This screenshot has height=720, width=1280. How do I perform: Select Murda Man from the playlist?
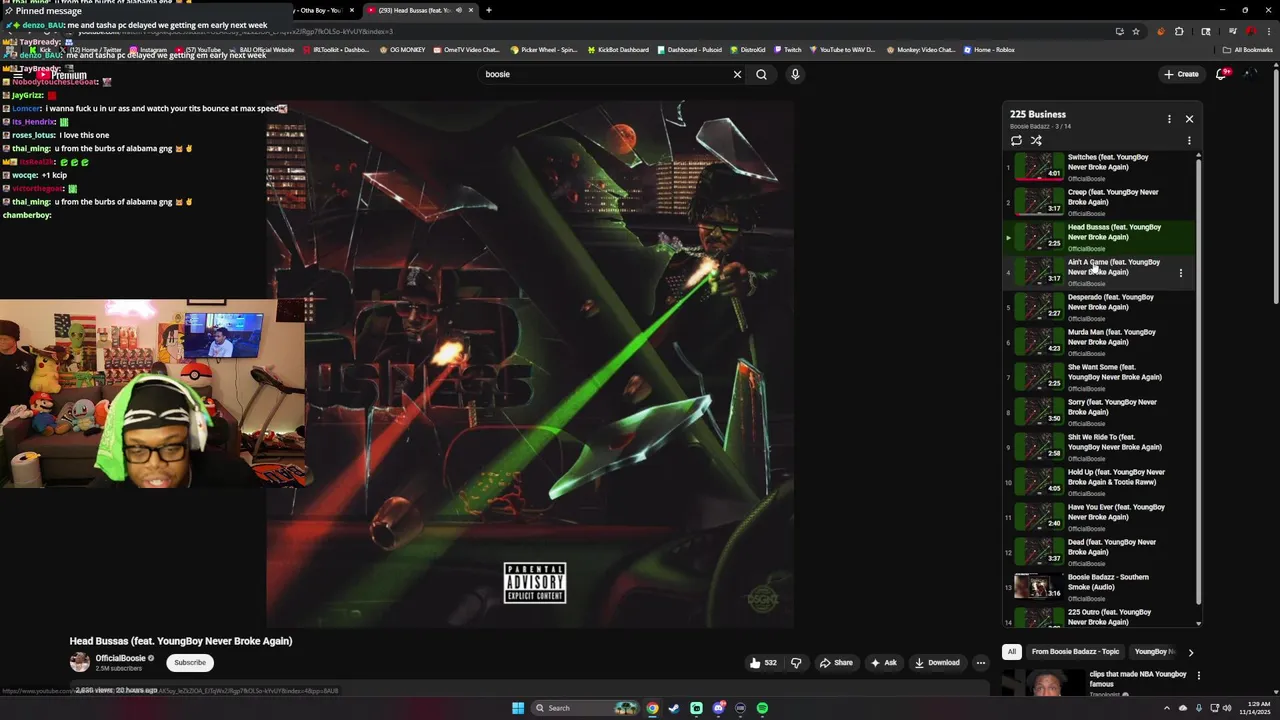[1100, 342]
